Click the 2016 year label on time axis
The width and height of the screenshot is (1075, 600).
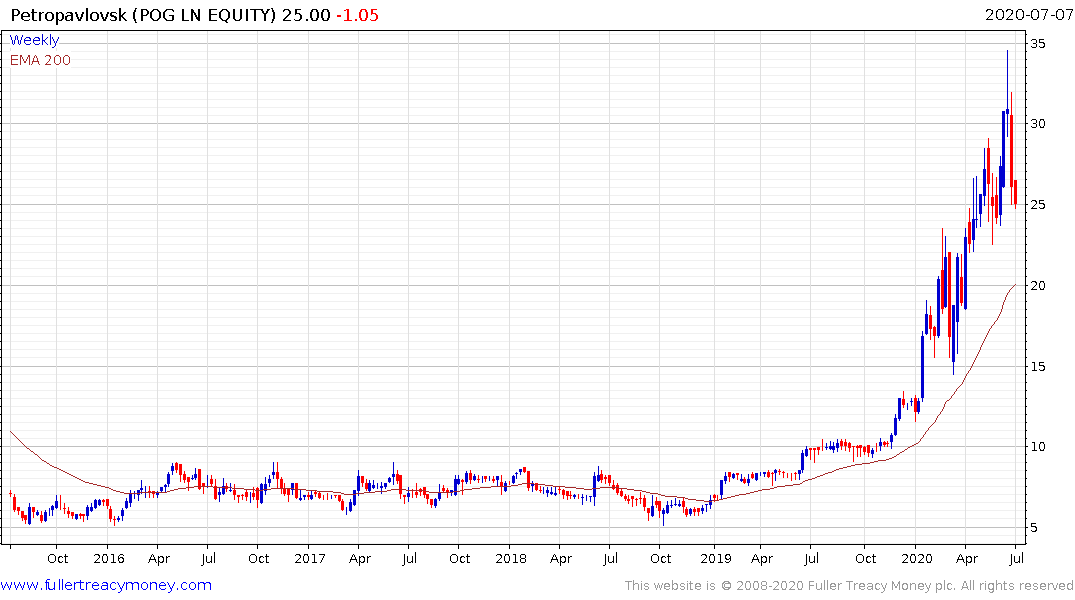point(108,559)
